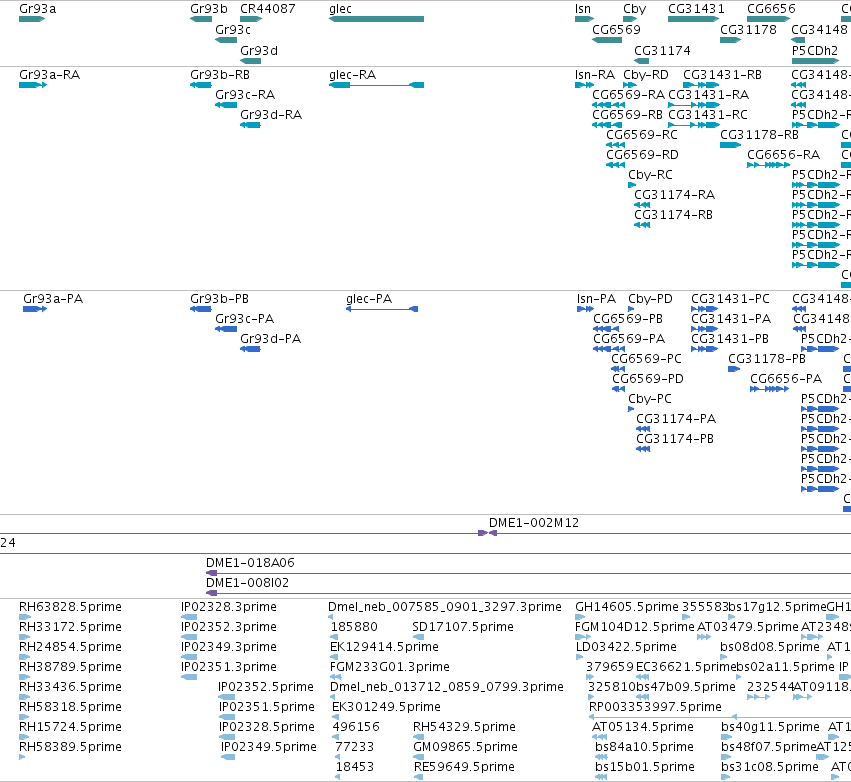Viewport: 851px width, 782px height.
Task: Open the Gr93a-RA transcript
Action: (x=33, y=85)
